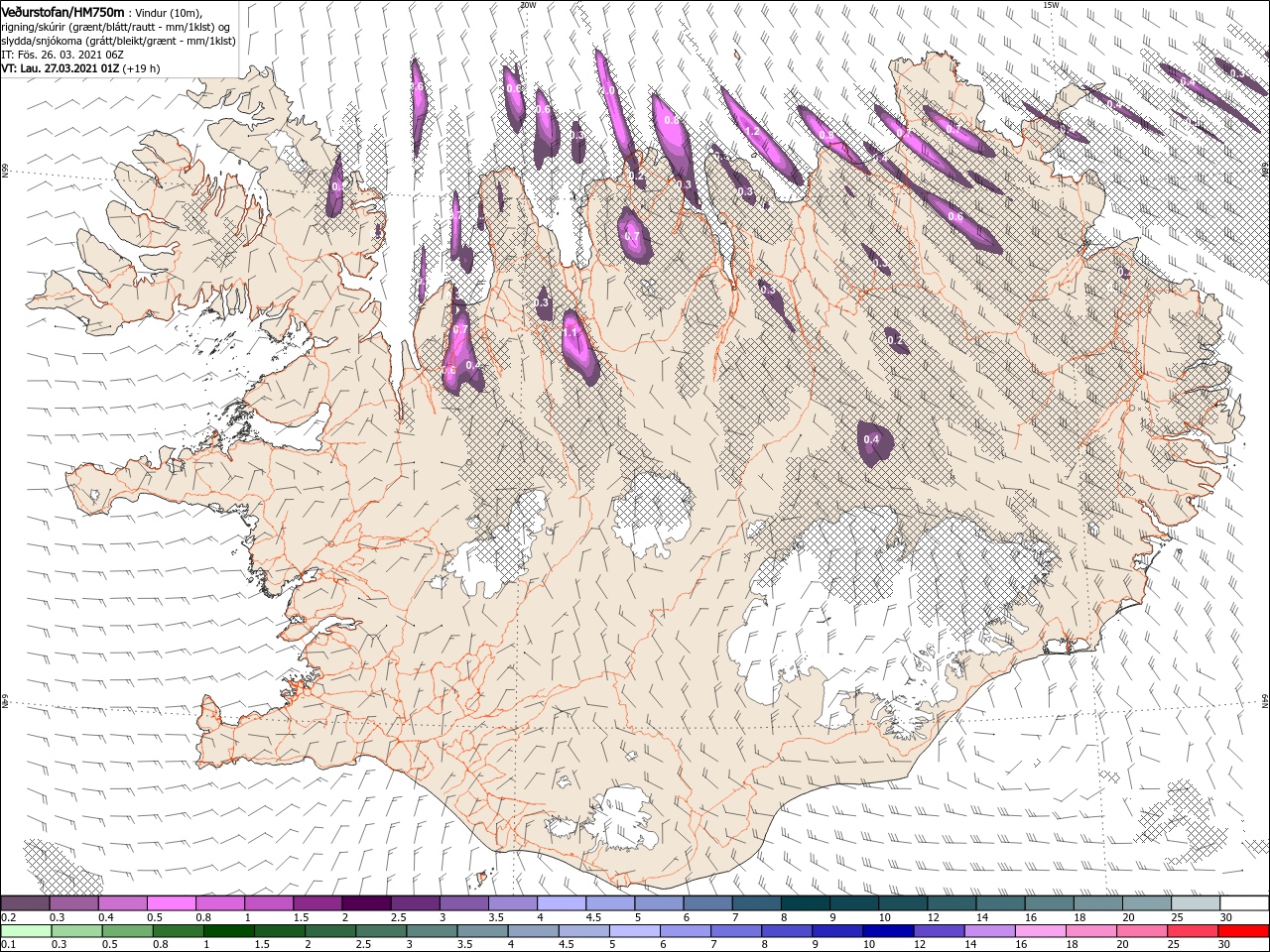The image size is (1270, 952).
Task: Click the violet lower swatch labeled 12
Action: coord(938,931)
